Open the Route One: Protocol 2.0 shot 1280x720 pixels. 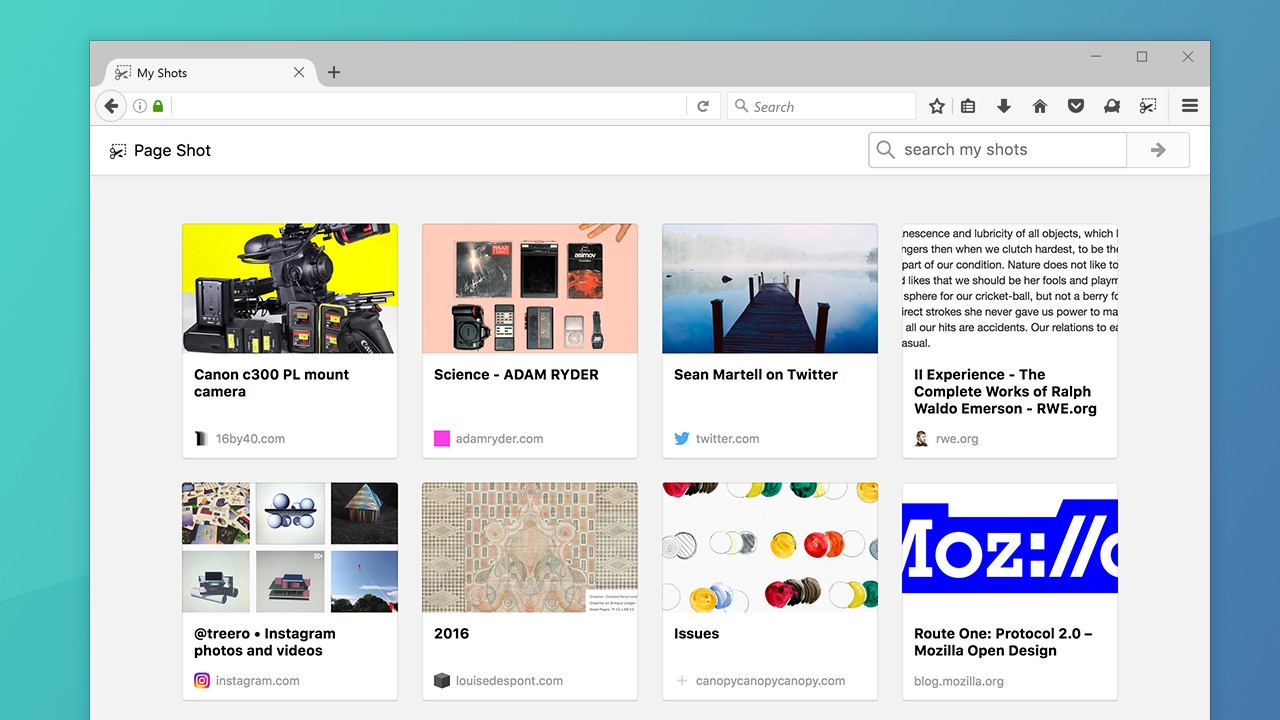1010,590
